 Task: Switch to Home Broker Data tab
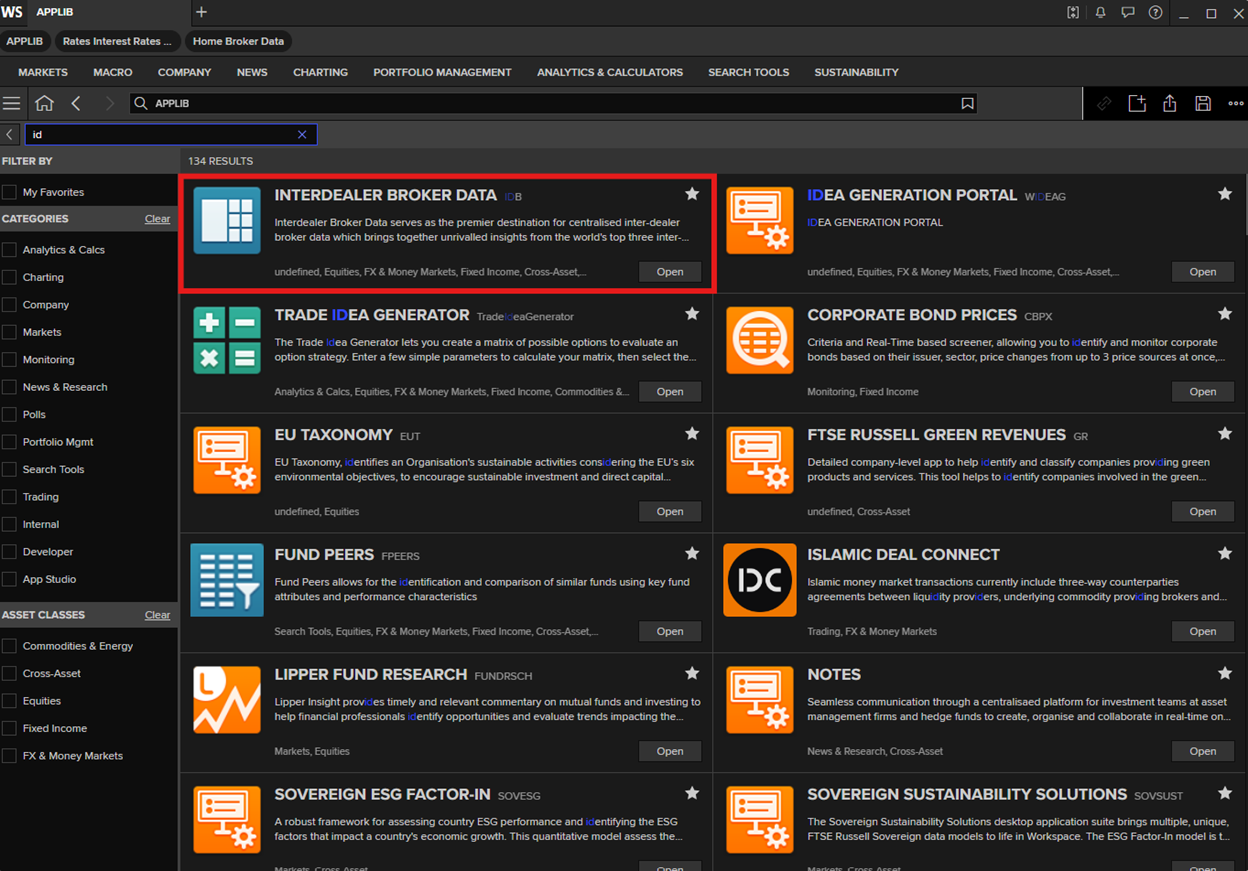tap(238, 41)
